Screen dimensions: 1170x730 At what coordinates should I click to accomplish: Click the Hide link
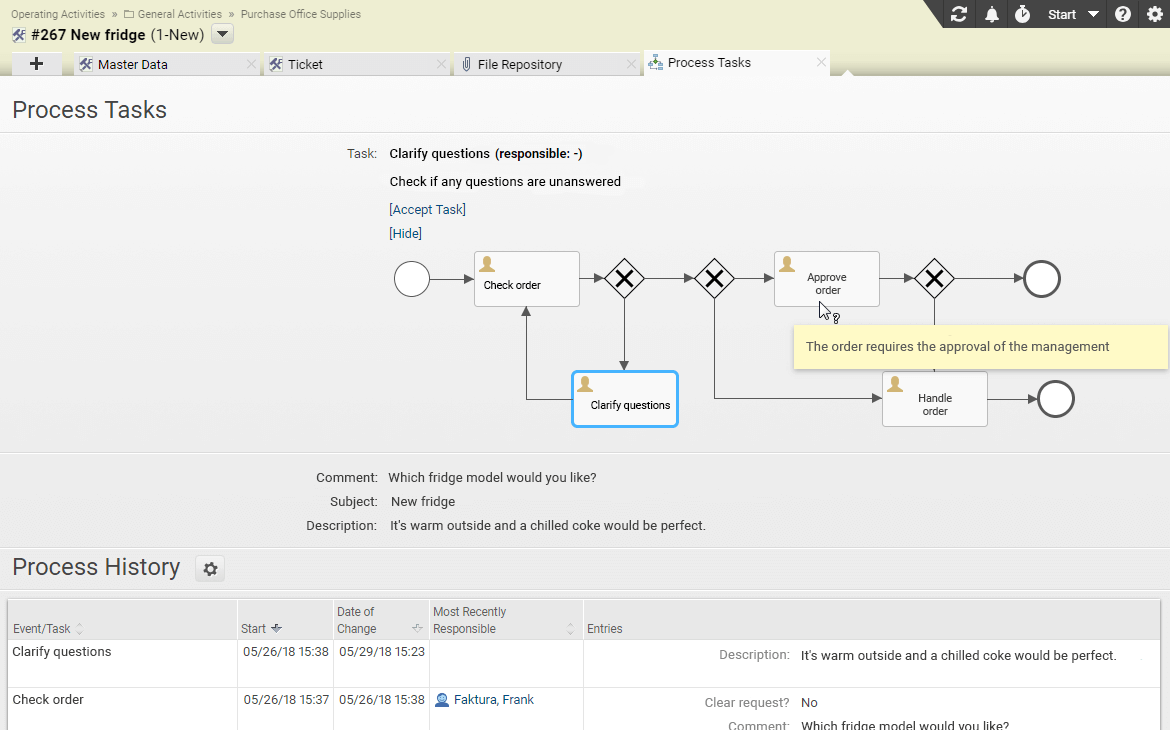tap(405, 234)
